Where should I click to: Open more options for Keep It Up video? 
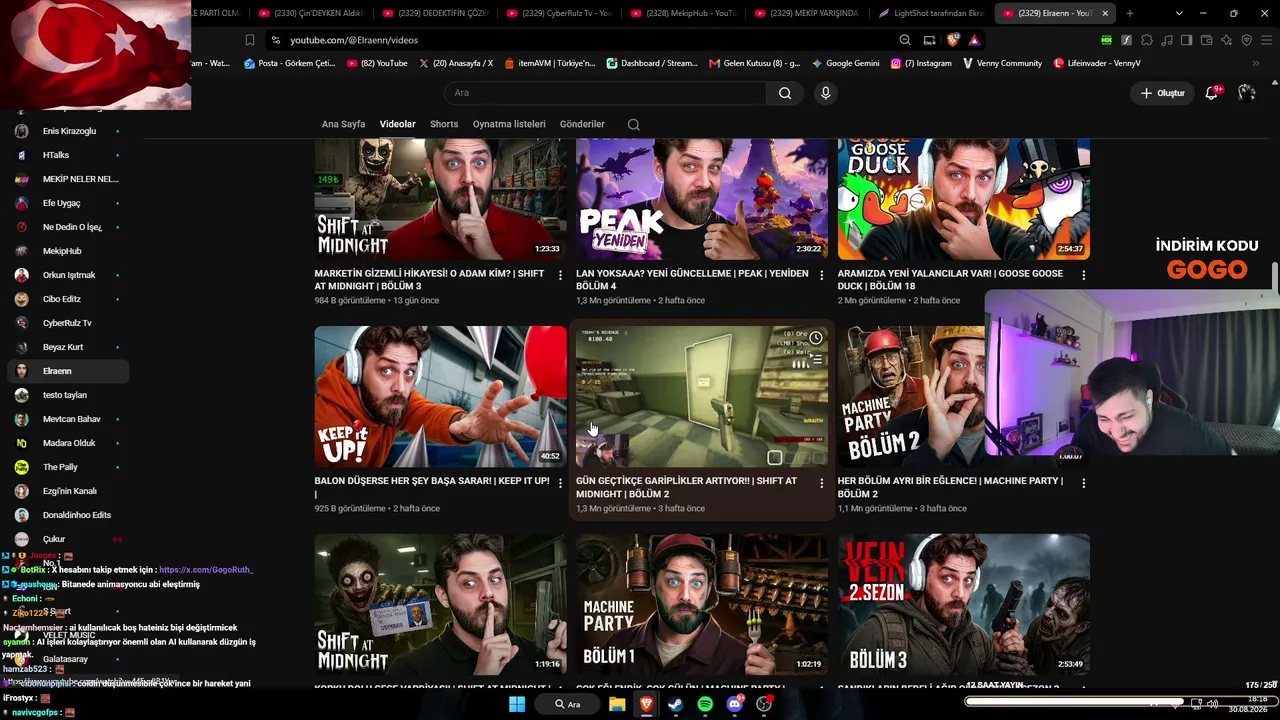pyautogui.click(x=560, y=483)
